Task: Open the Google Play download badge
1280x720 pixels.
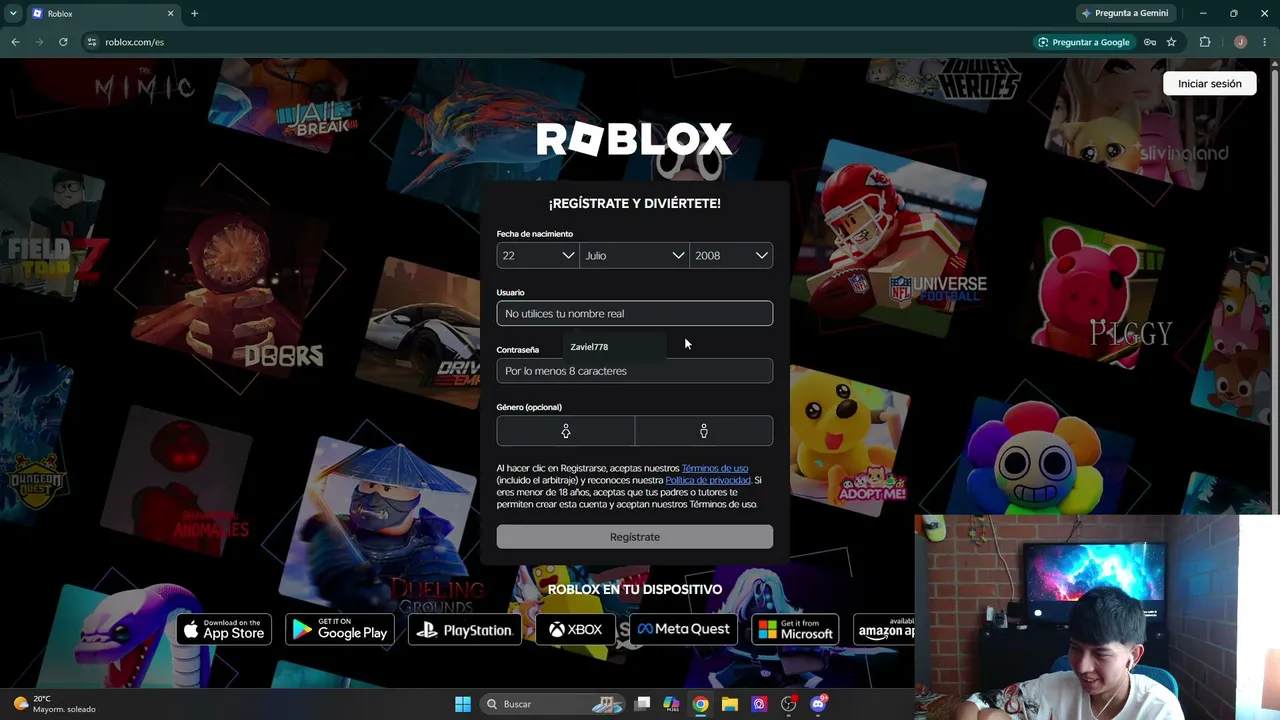Action: (340, 630)
